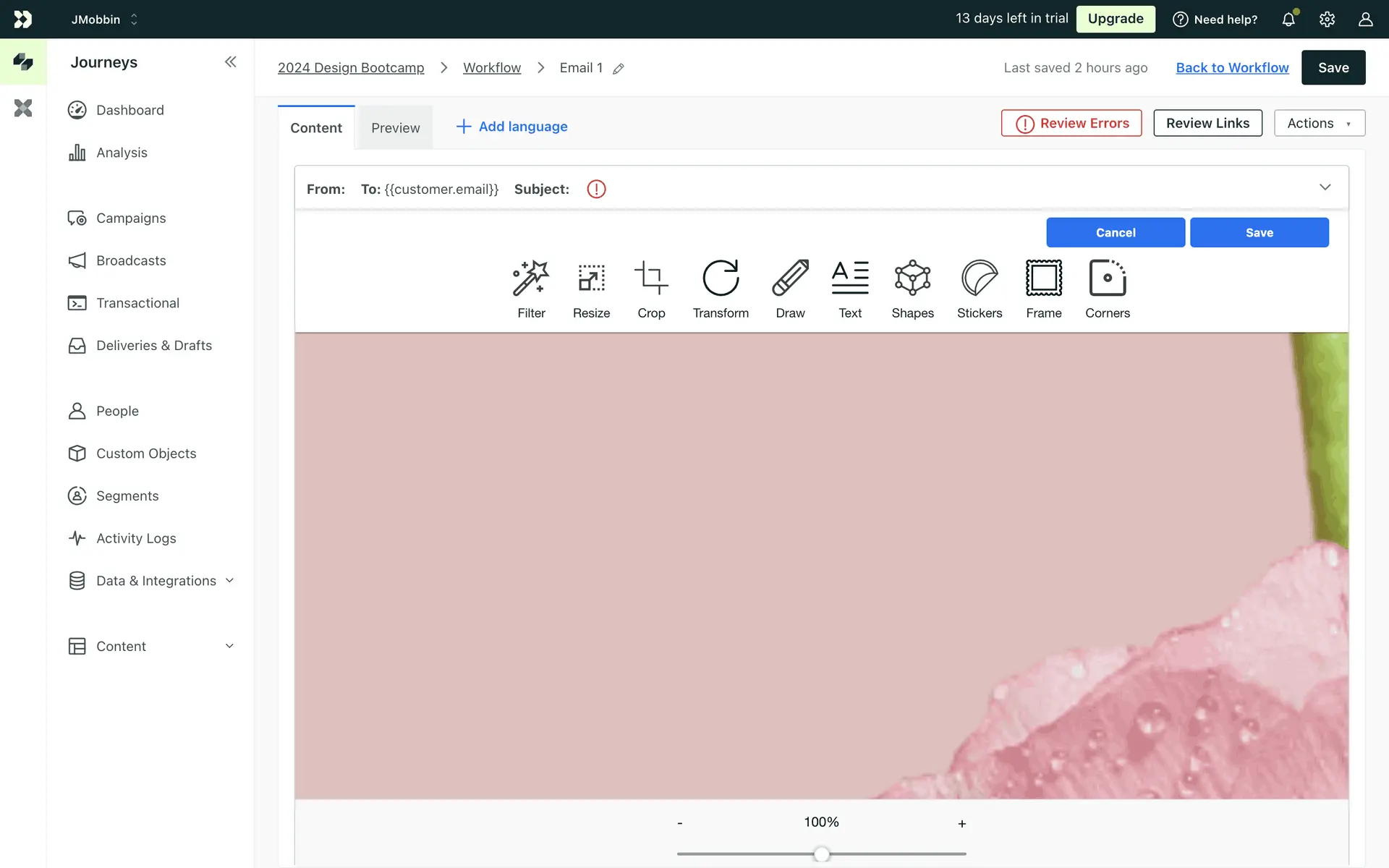
Task: Switch to the Preview tab
Action: pos(395,128)
